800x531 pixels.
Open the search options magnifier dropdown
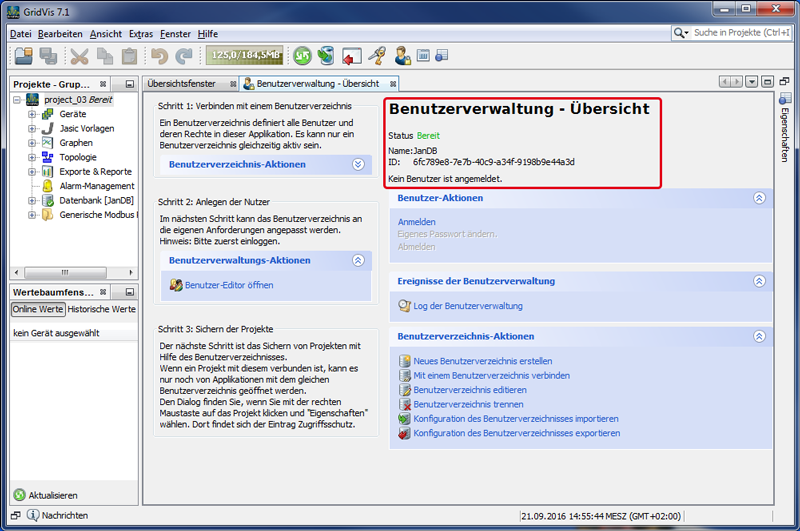click(x=681, y=33)
